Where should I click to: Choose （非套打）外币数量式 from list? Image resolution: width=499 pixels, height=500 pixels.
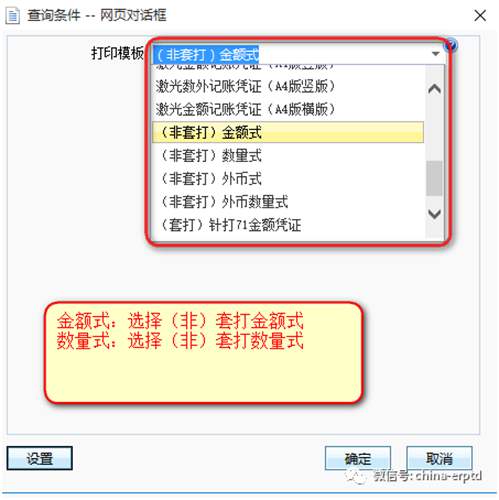pos(288,201)
